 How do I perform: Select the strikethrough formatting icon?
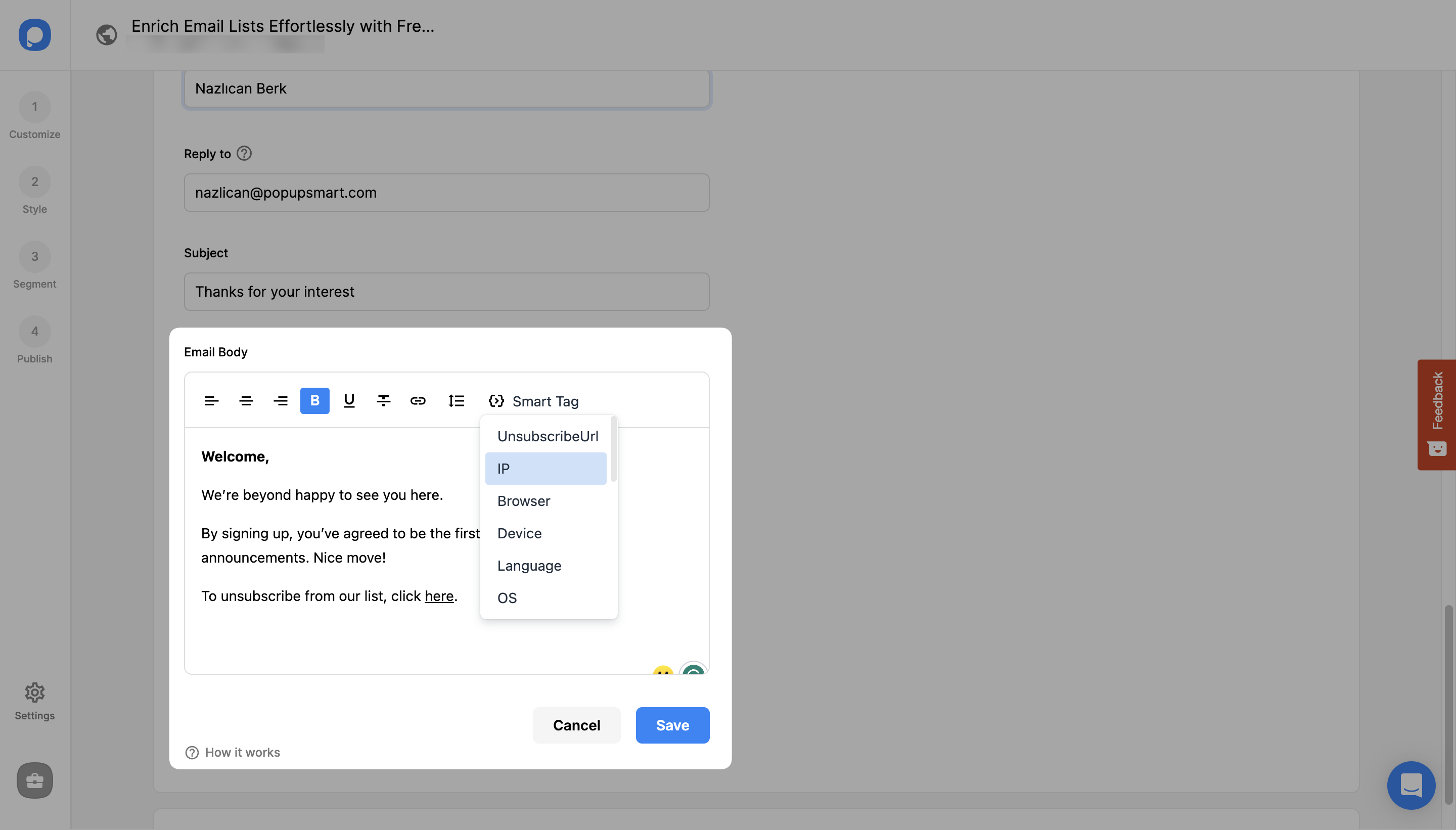(x=383, y=401)
